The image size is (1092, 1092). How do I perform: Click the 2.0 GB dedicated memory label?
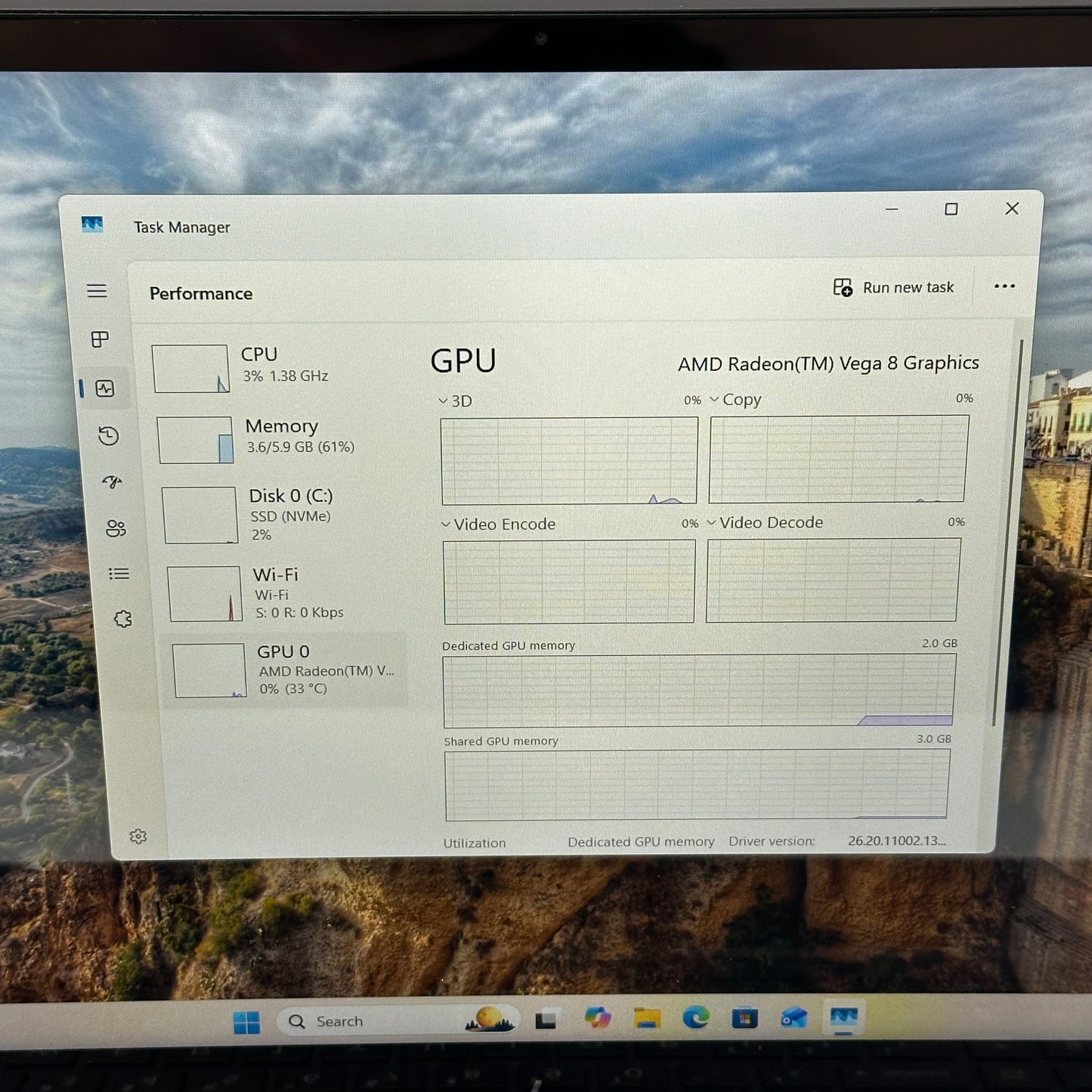pos(939,643)
